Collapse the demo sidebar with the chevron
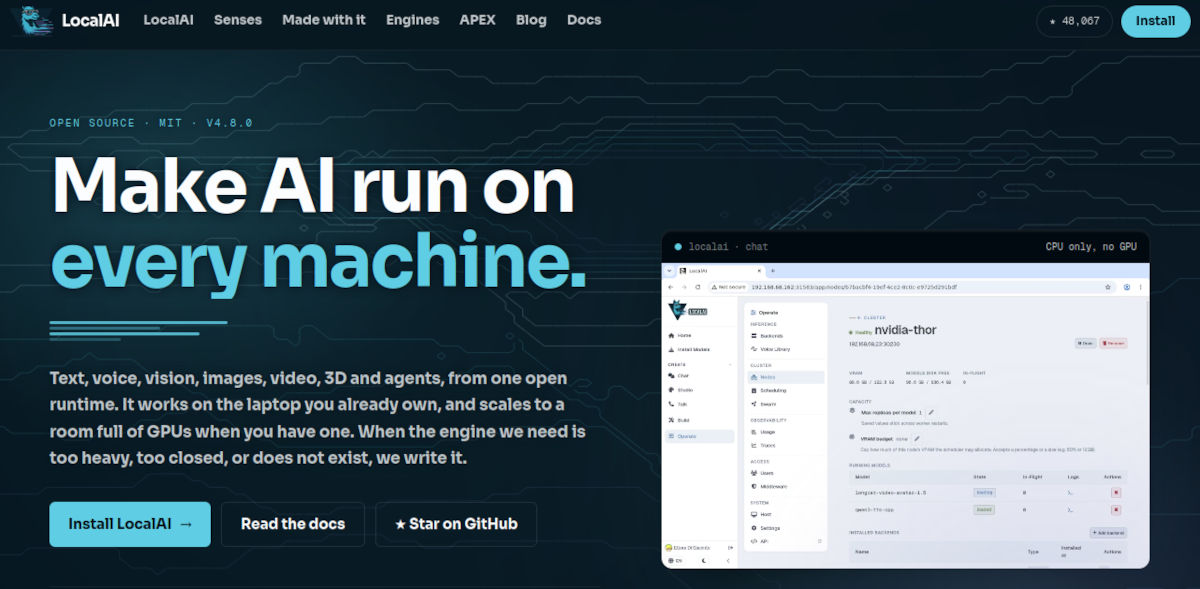 (x=728, y=560)
